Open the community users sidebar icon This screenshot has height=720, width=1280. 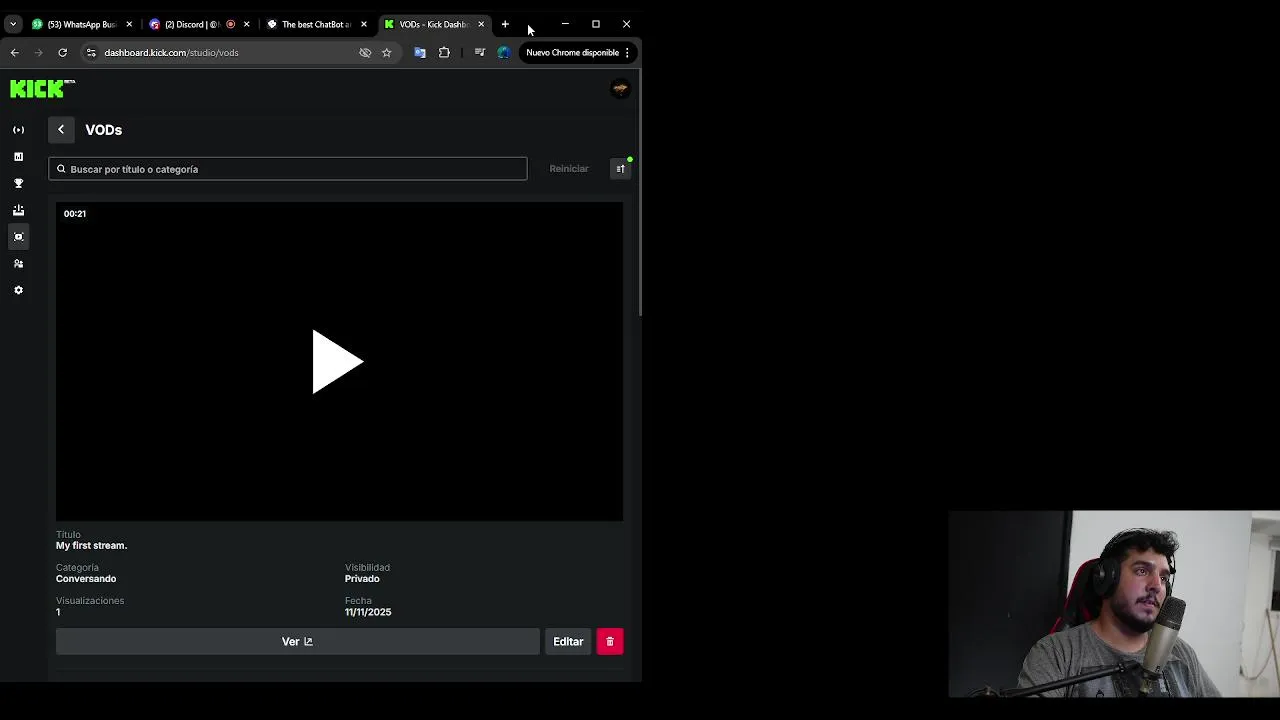(x=18, y=264)
